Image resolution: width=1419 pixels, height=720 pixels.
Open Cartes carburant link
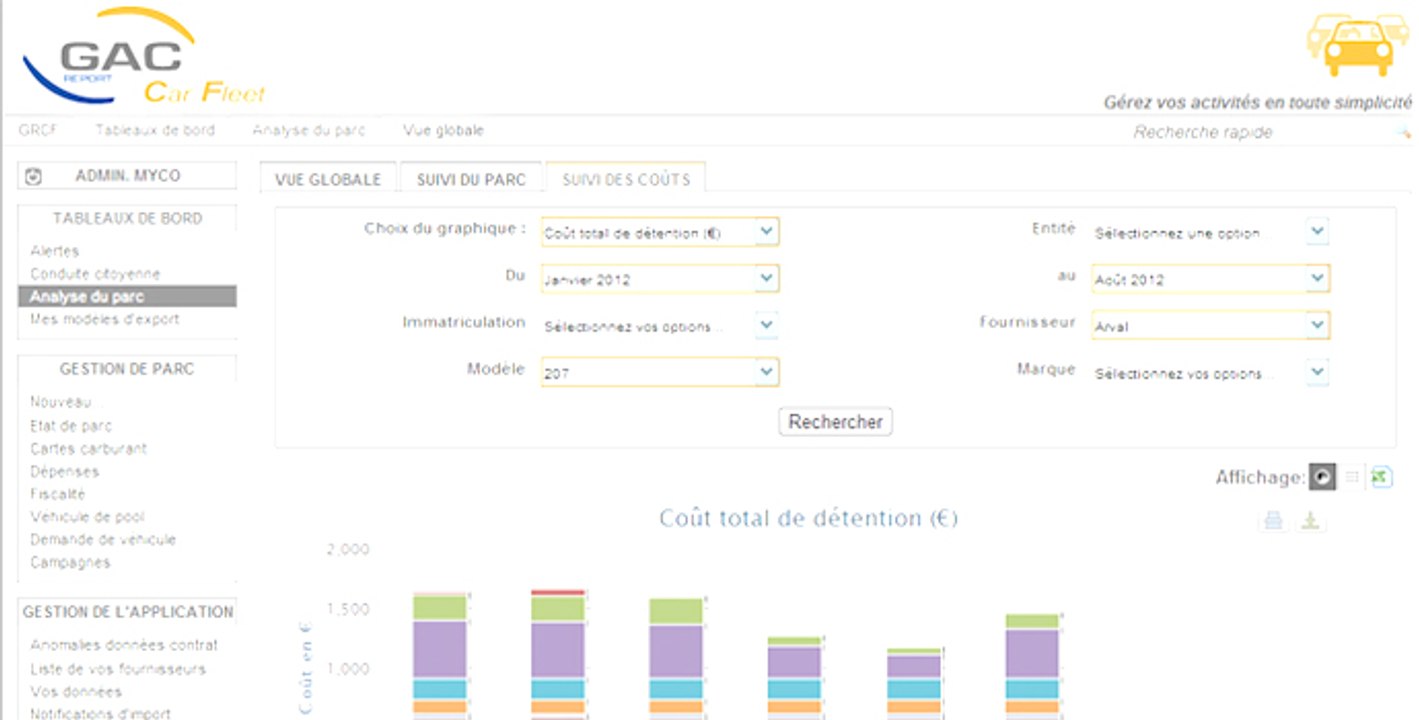[x=88, y=449]
